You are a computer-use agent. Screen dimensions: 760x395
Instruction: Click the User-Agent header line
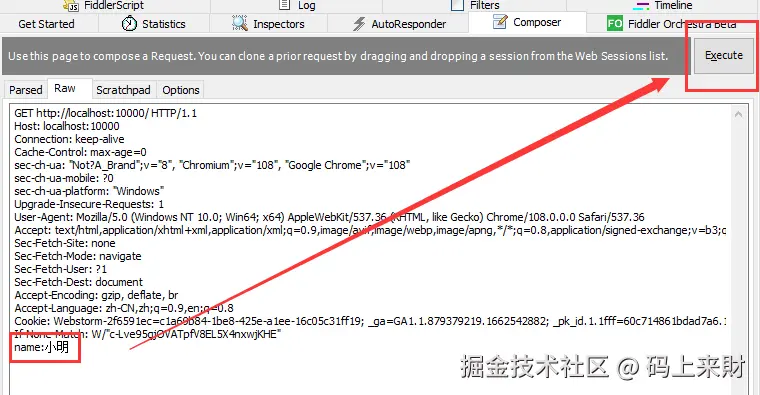pyautogui.click(x=330, y=217)
